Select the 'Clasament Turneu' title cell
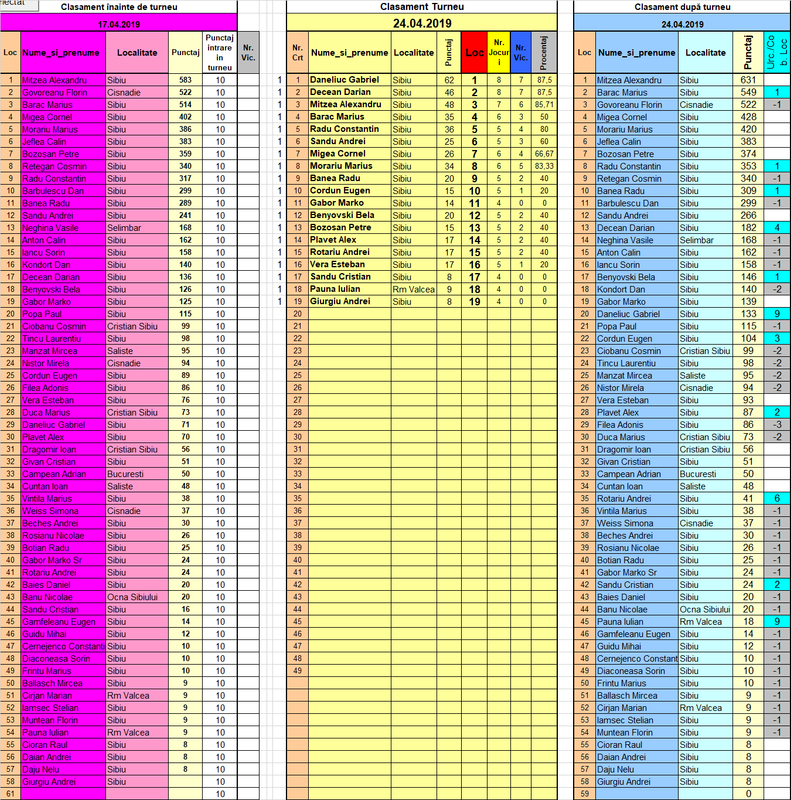The height and width of the screenshot is (800, 791). pos(422,7)
